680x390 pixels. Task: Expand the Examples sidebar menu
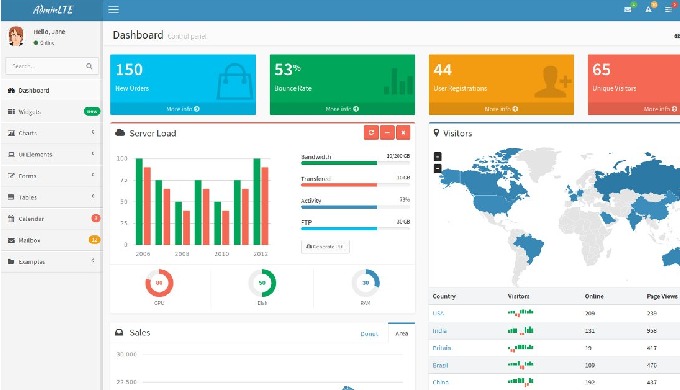pyautogui.click(x=51, y=262)
